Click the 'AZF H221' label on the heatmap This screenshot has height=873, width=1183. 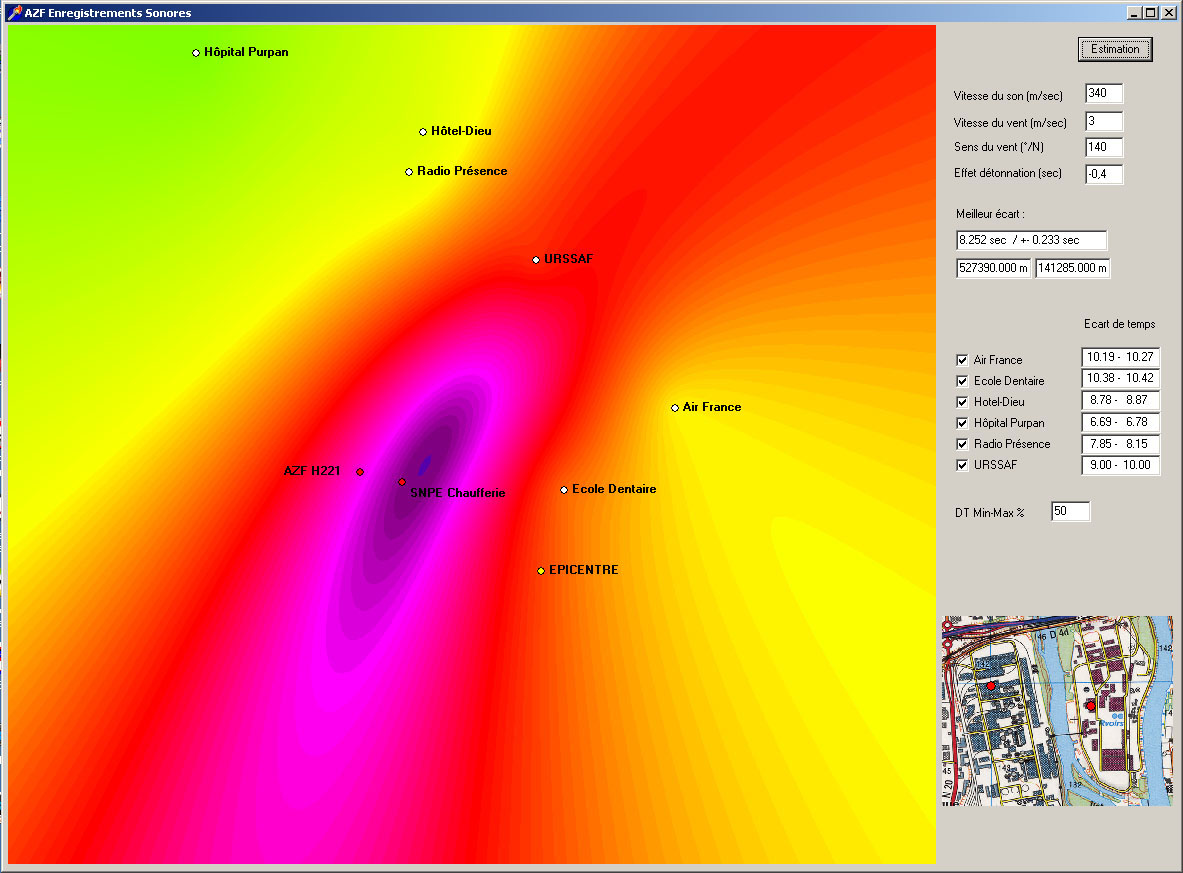click(x=312, y=471)
